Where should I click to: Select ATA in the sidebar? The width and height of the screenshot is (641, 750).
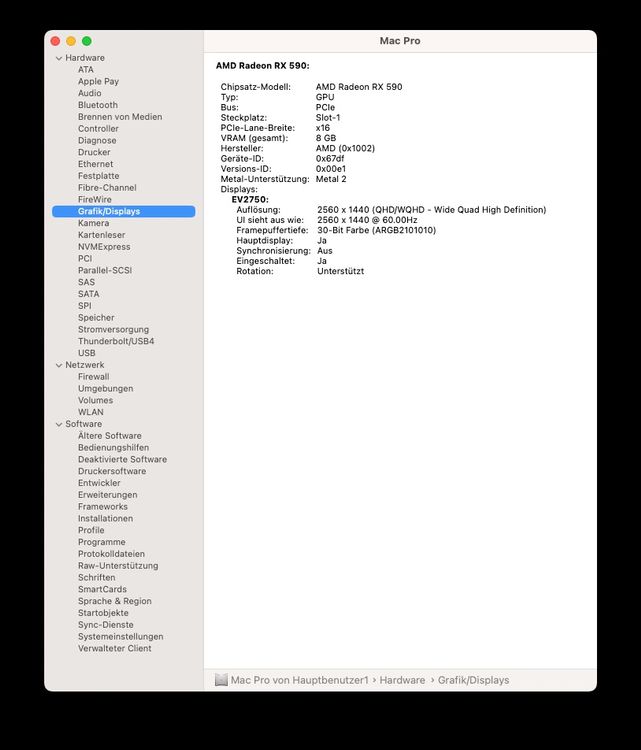tap(86, 70)
